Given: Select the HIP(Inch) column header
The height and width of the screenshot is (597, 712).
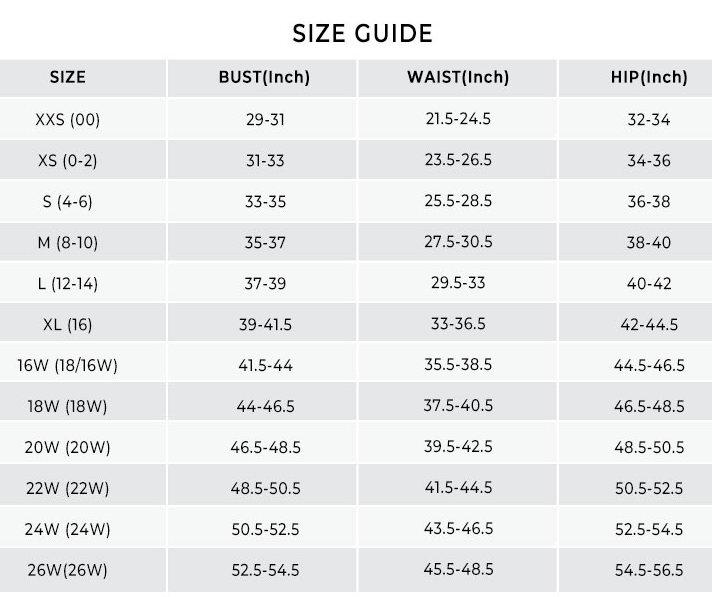Looking at the screenshot, I should point(649,77).
